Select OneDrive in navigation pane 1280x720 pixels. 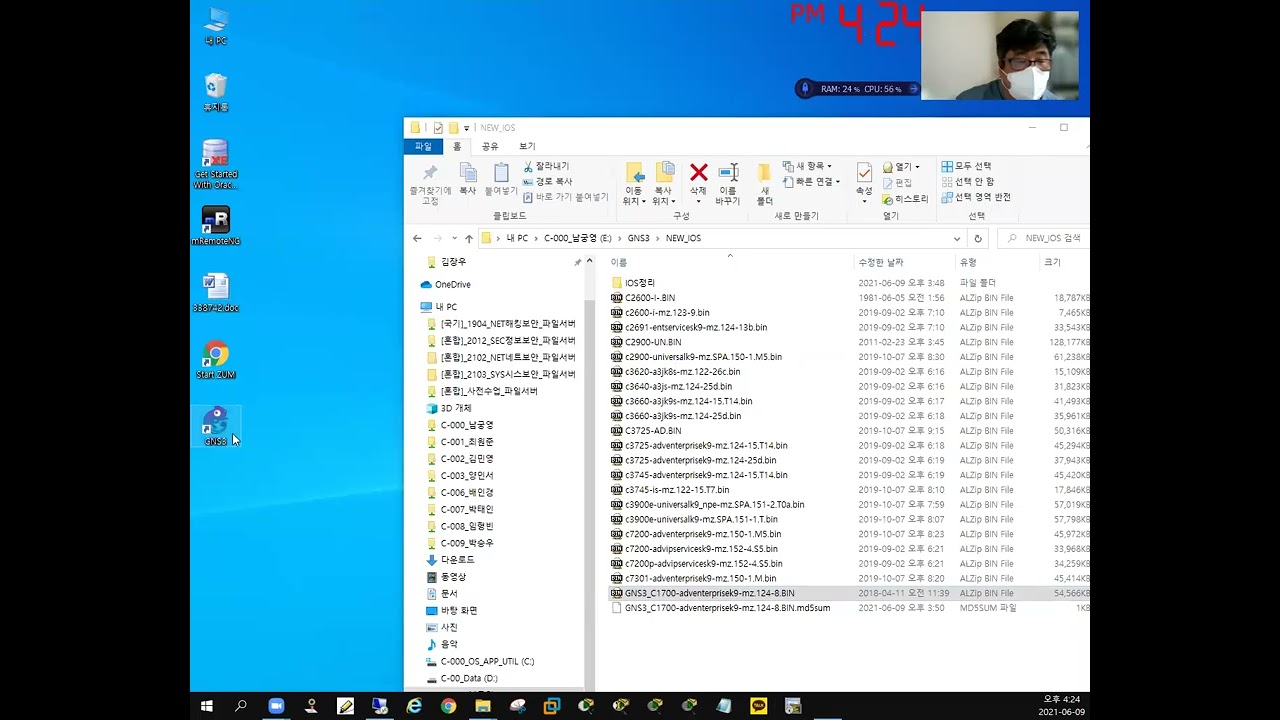[x=452, y=284]
